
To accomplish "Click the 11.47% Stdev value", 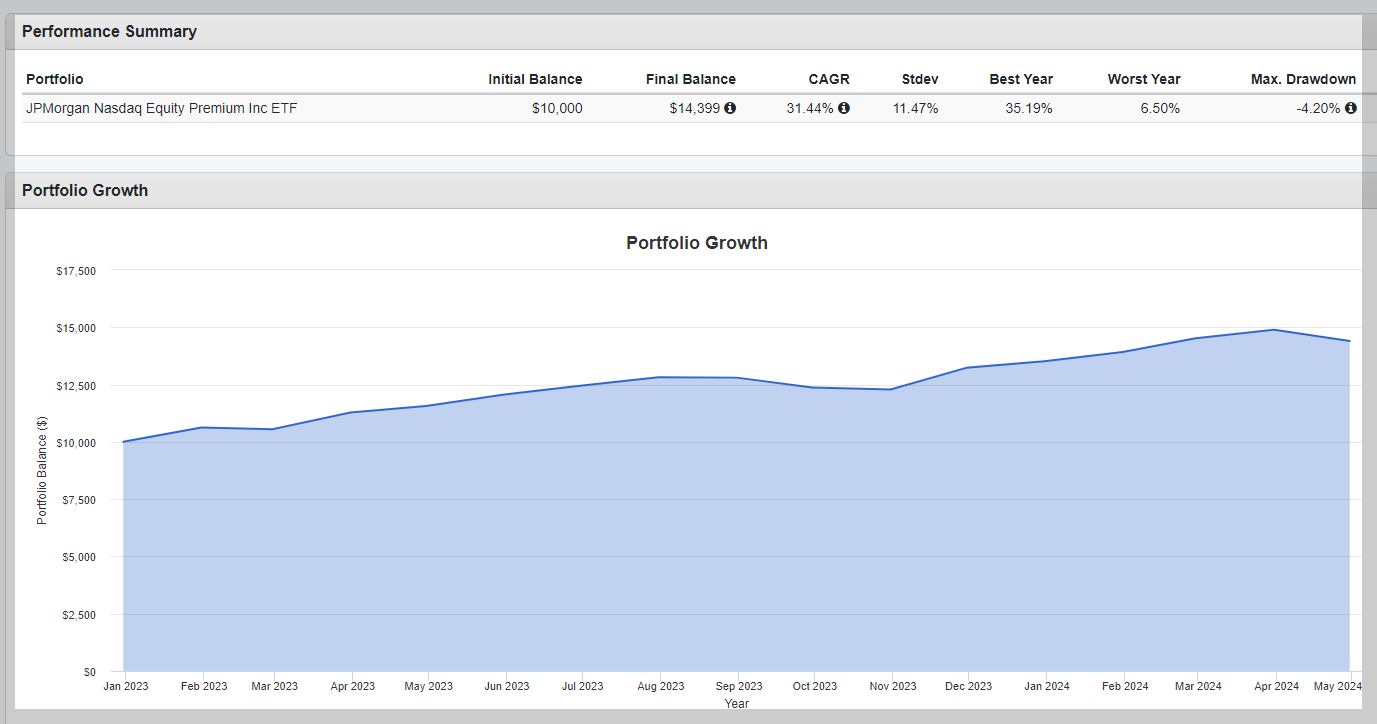I will click(x=916, y=108).
